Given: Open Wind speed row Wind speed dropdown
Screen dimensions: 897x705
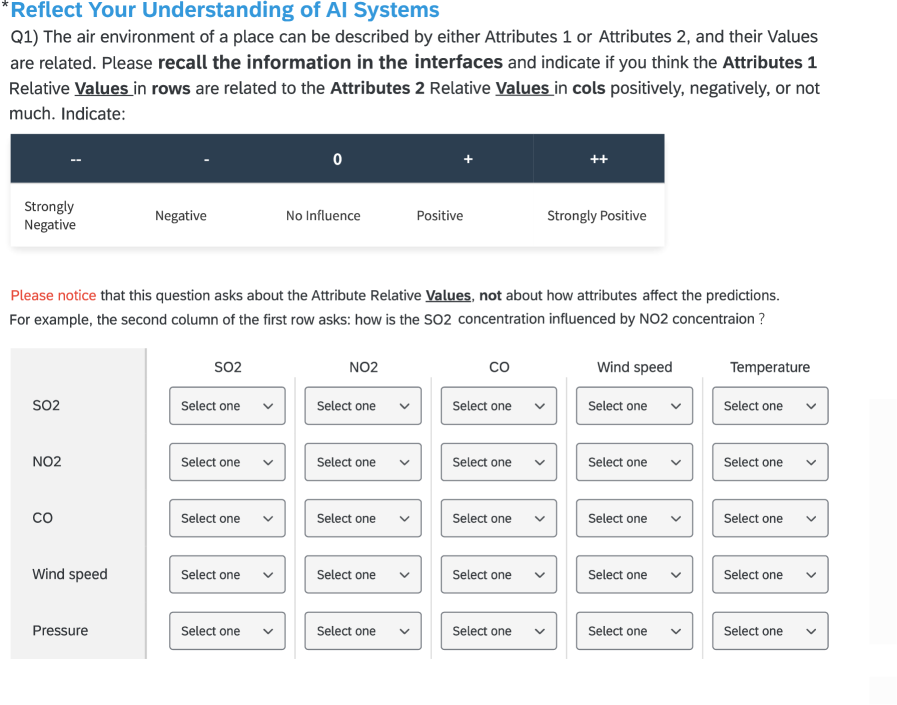Looking at the screenshot, I should point(634,575).
